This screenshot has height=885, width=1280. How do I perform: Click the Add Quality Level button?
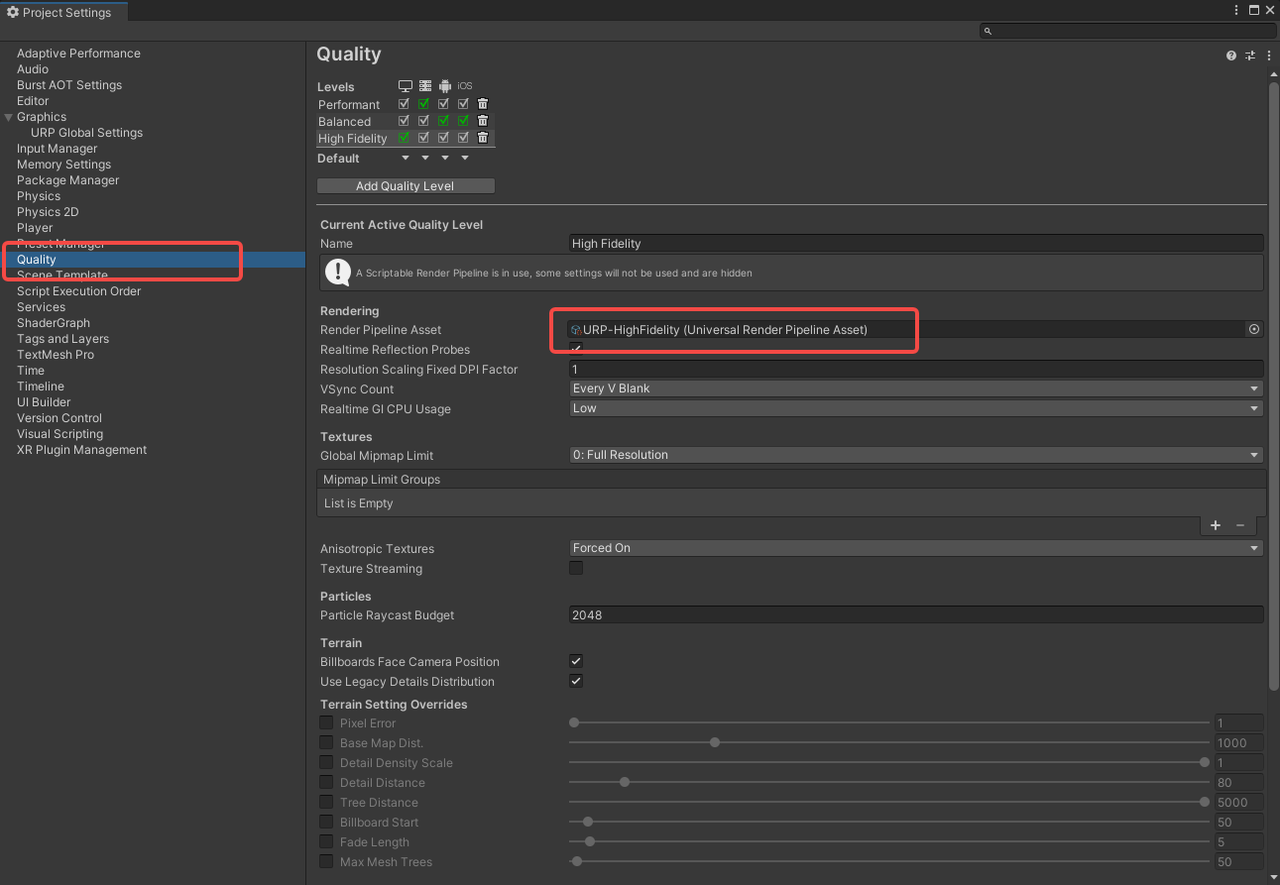[405, 186]
